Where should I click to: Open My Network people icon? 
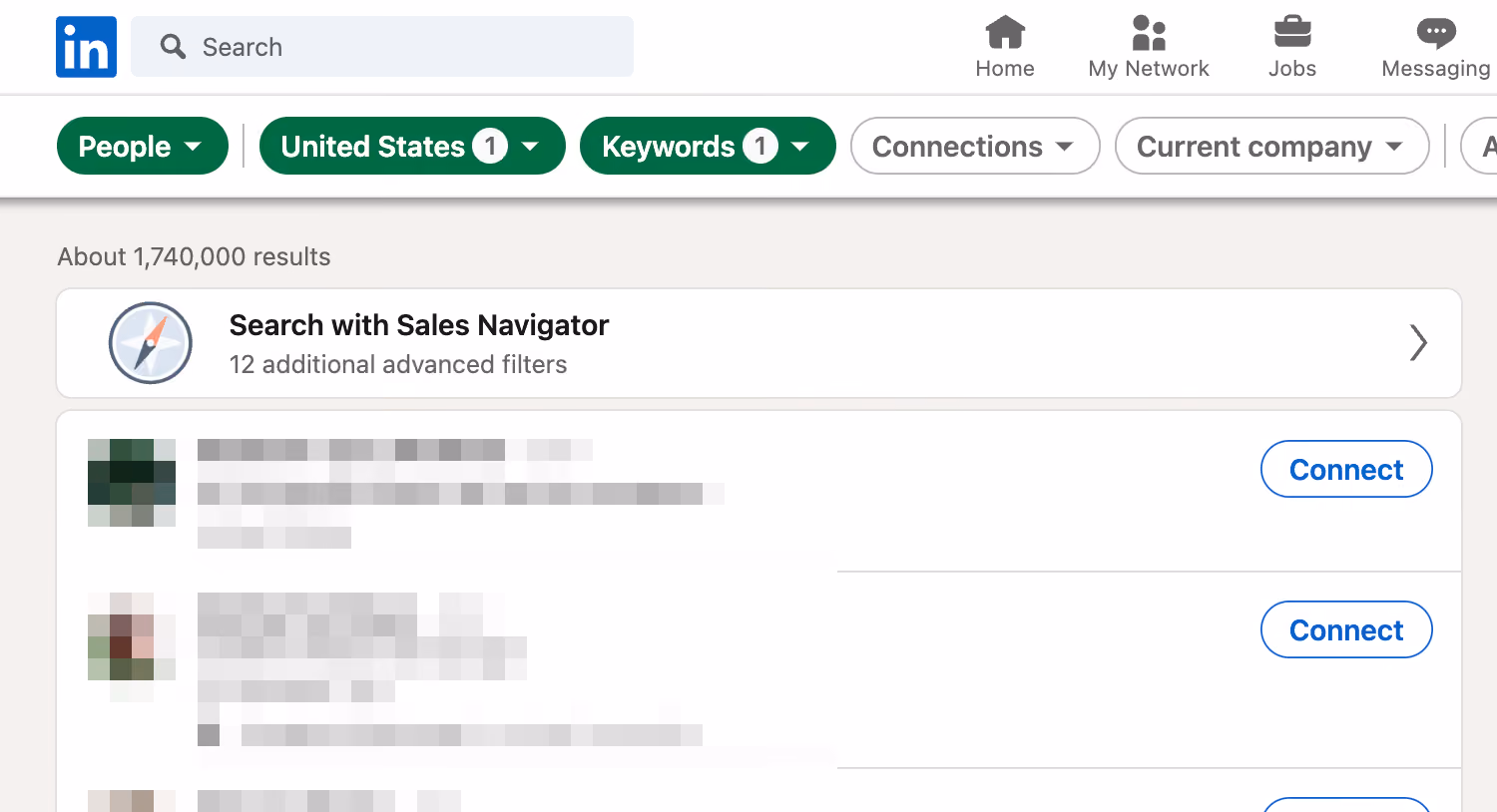[x=1149, y=32]
